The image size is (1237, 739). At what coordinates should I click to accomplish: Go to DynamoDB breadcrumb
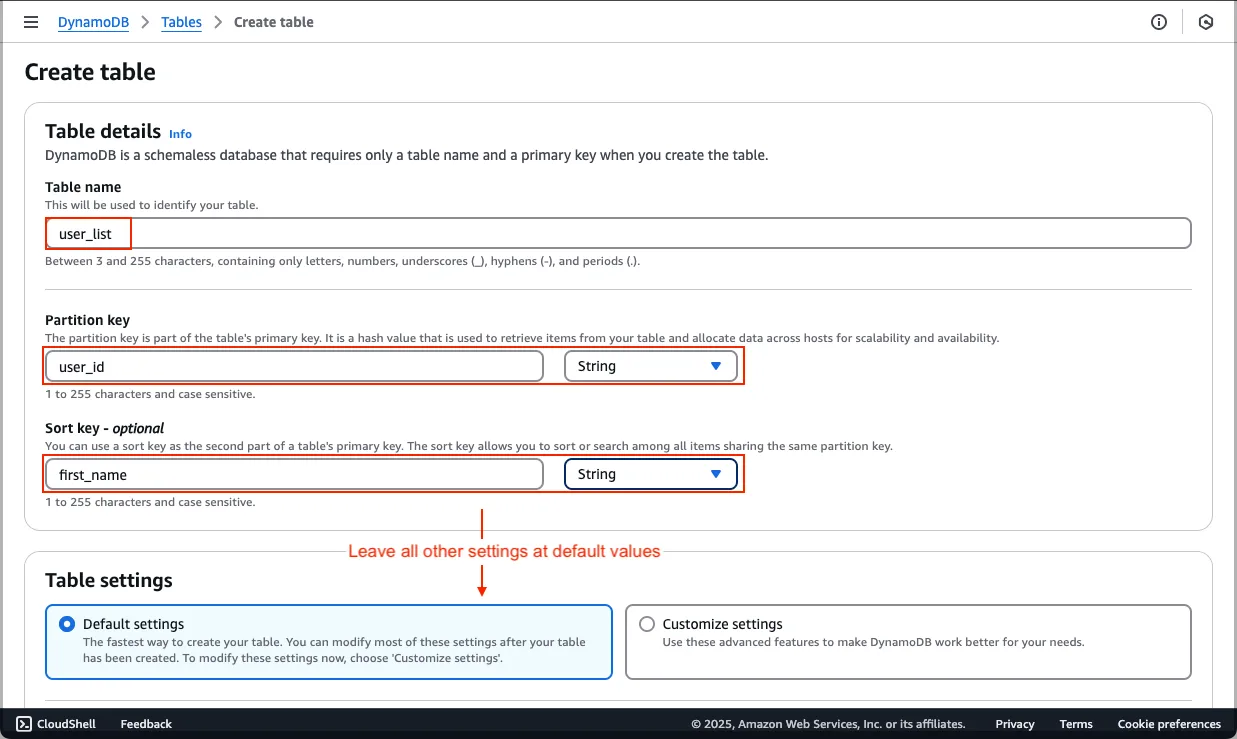pyautogui.click(x=93, y=22)
